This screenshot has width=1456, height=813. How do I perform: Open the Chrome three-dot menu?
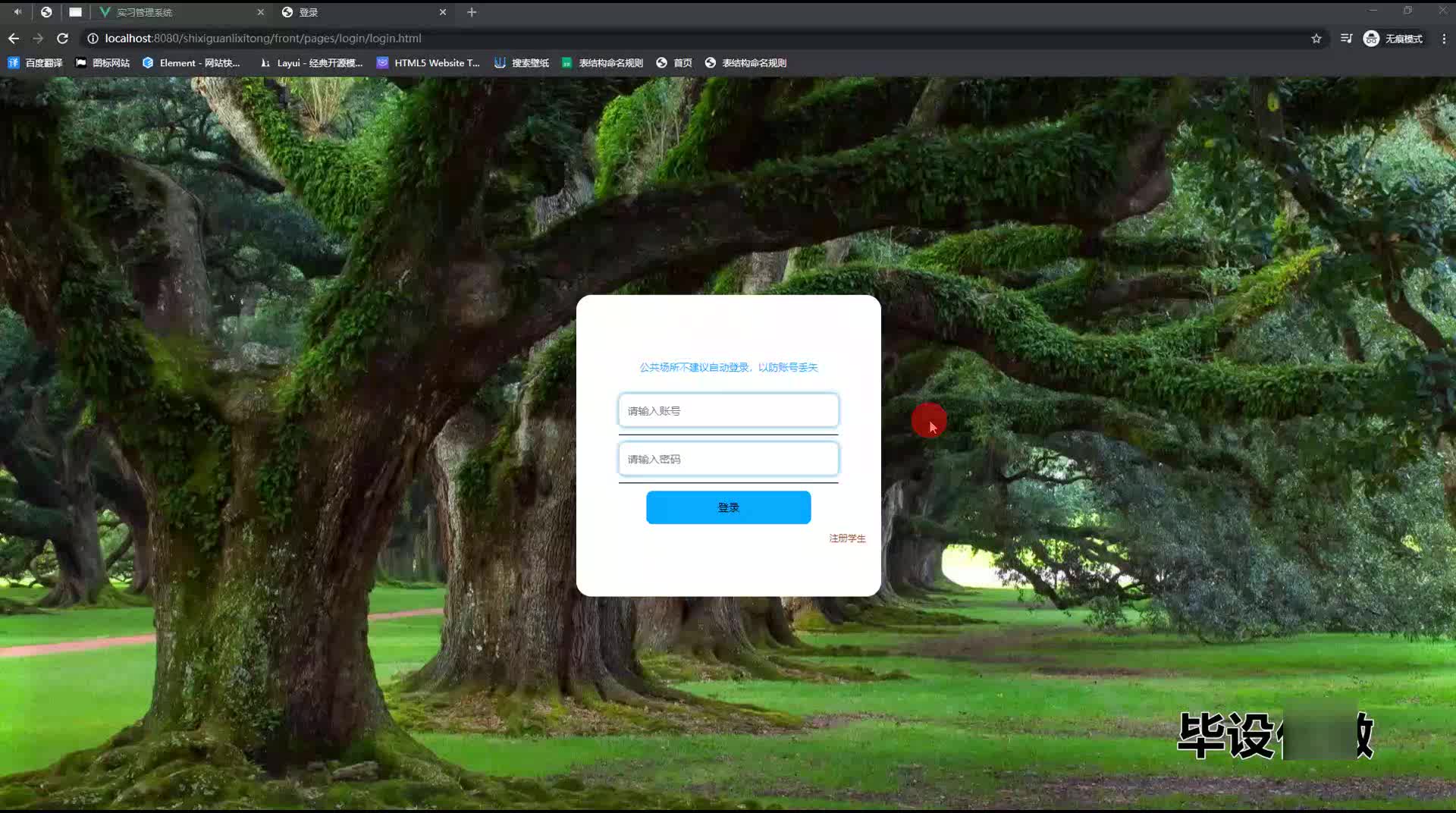(x=1443, y=39)
